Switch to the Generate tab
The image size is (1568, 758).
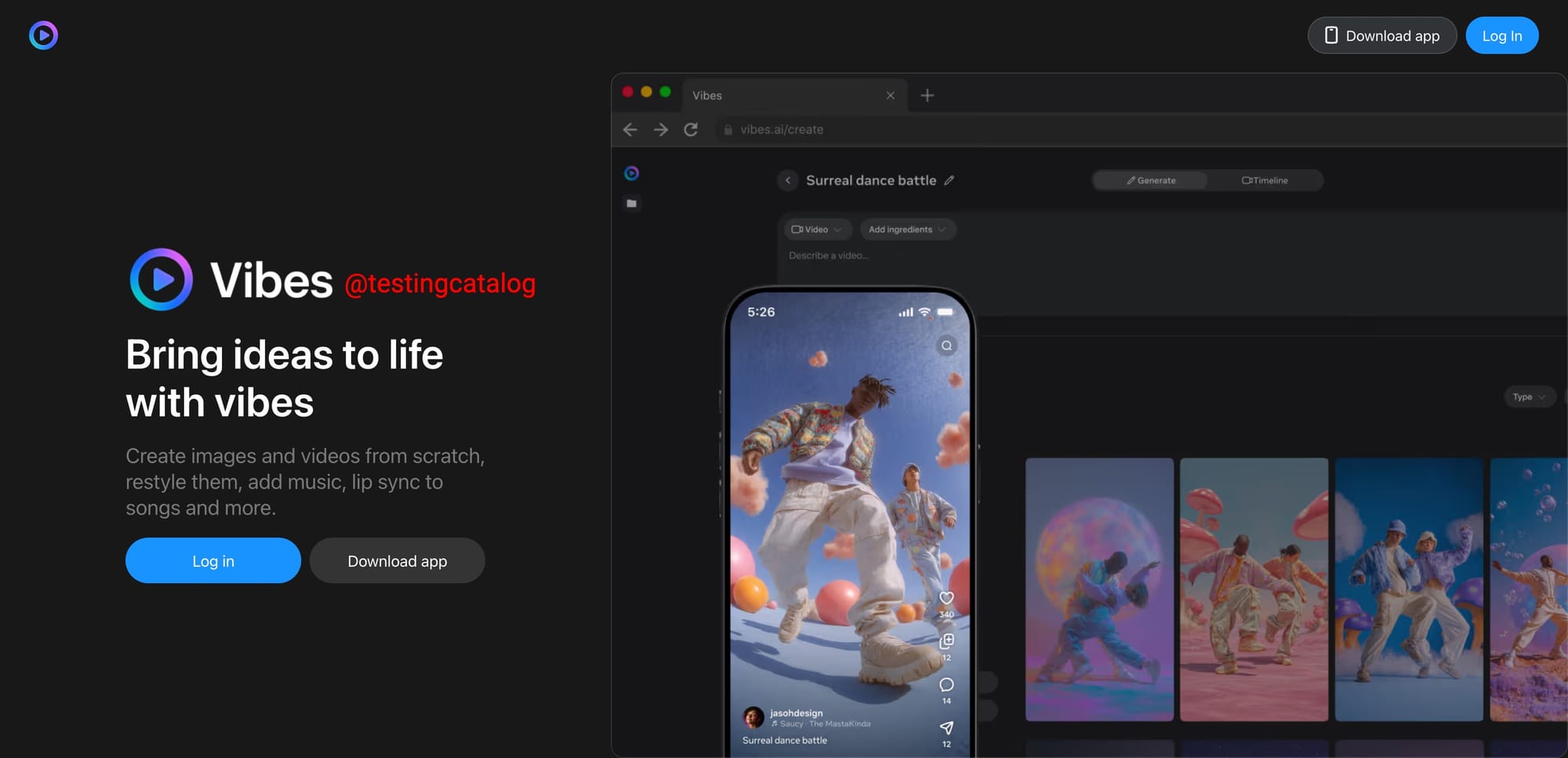click(x=1151, y=180)
